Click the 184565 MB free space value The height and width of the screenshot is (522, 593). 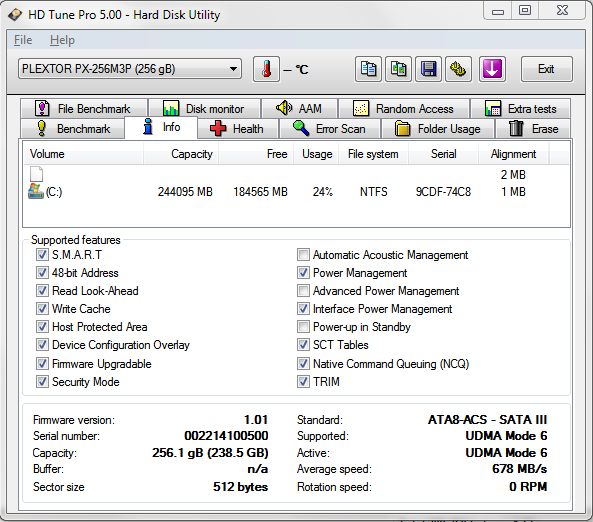tap(260, 192)
